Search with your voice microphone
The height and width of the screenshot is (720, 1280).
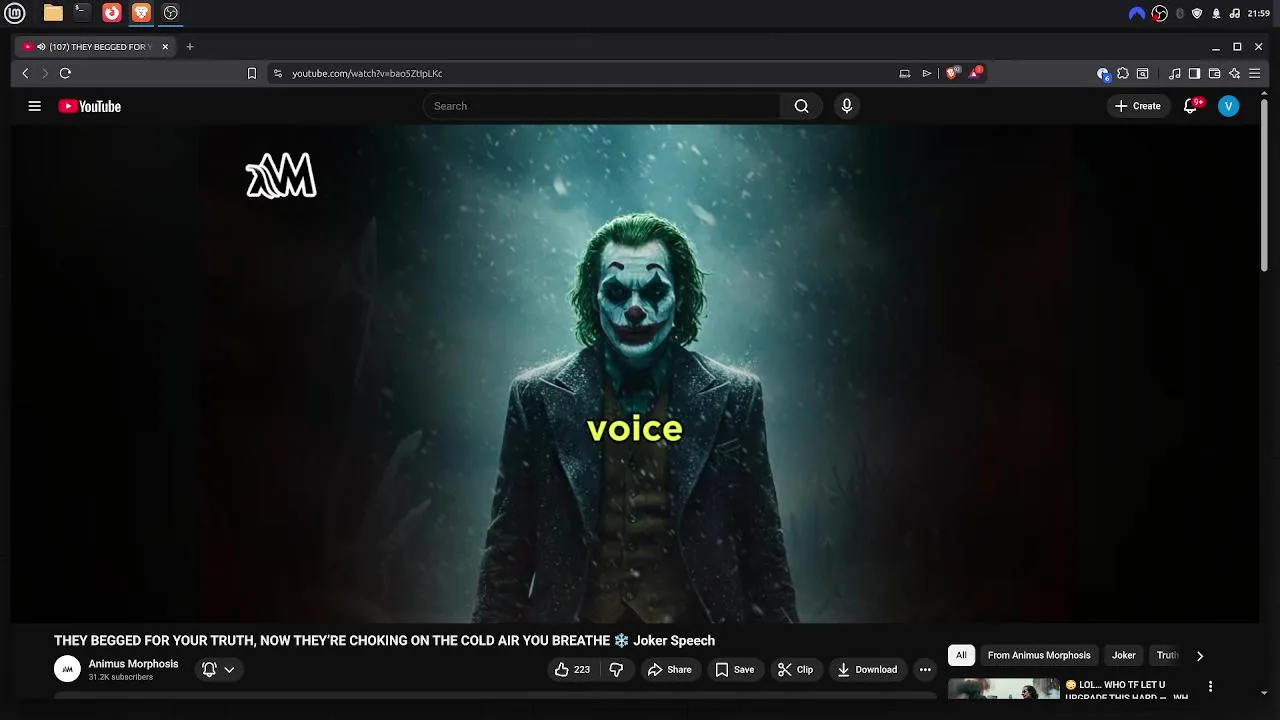847,106
